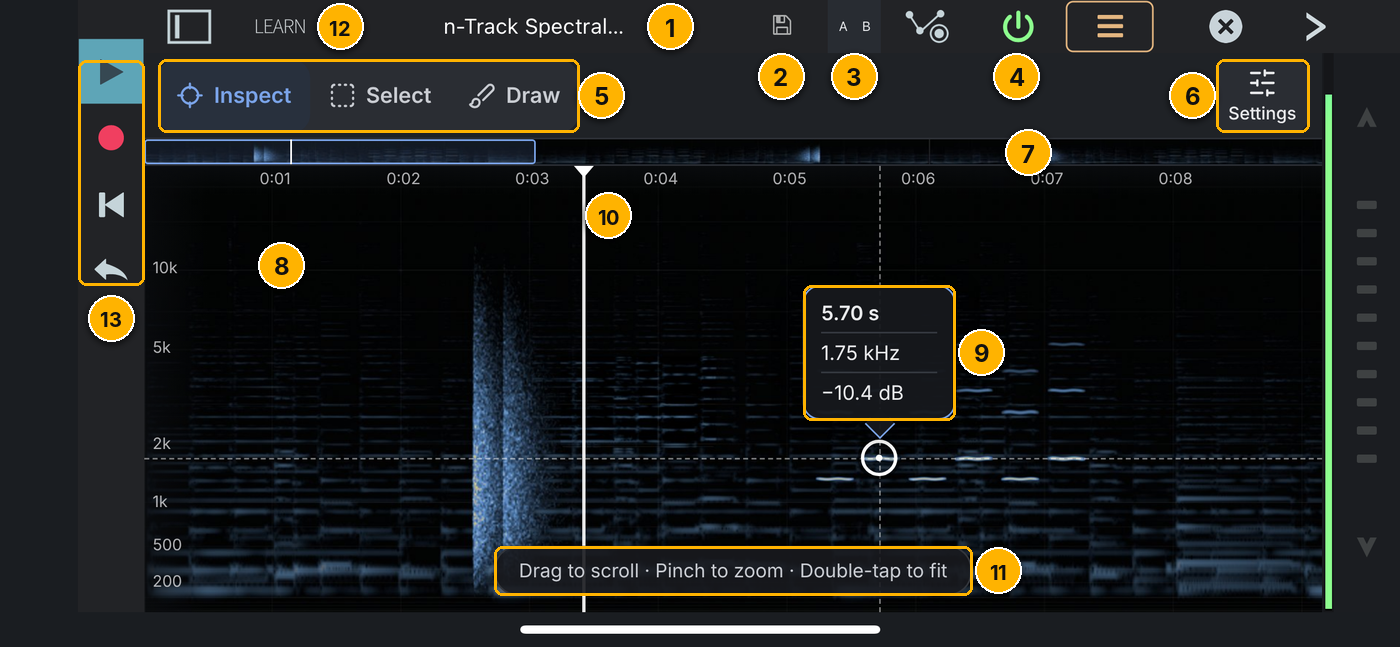Switch to Inspect mode
The width and height of the screenshot is (1400, 647).
234,96
